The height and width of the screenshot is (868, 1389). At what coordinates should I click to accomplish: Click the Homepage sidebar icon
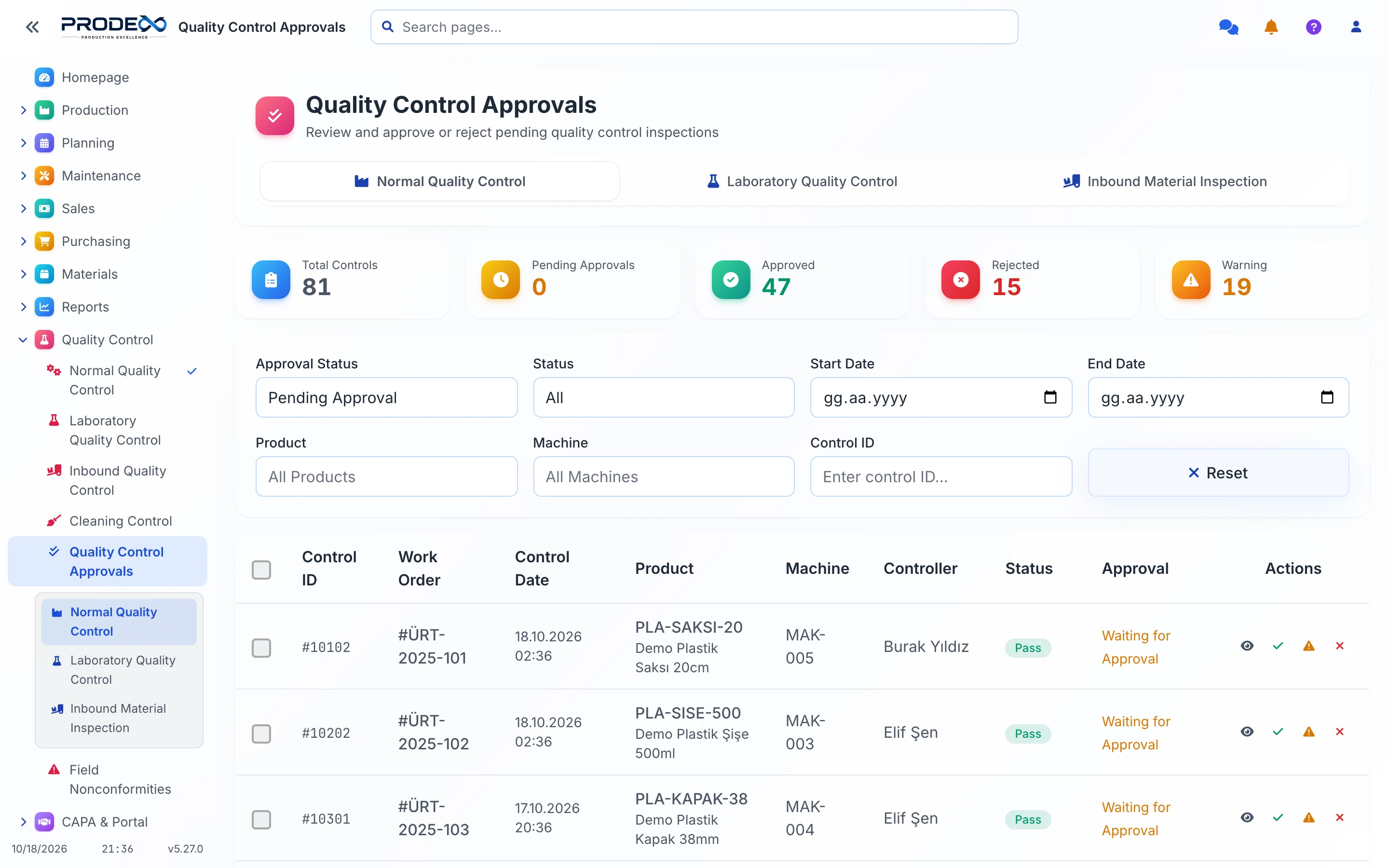pos(44,78)
